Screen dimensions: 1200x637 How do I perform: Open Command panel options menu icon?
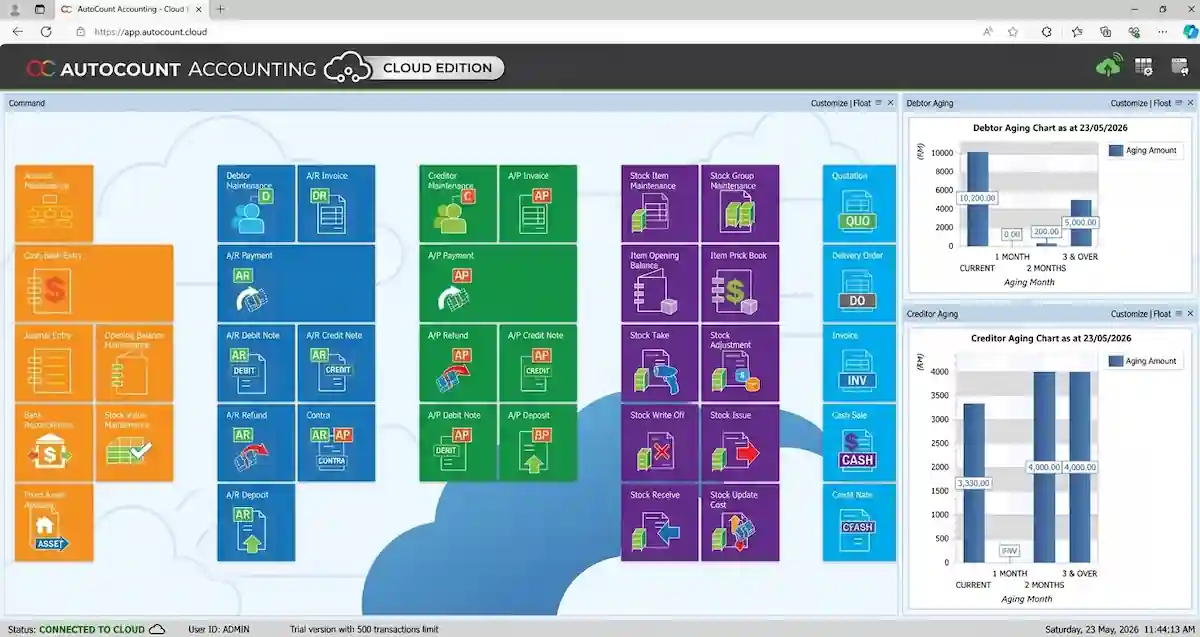[878, 103]
